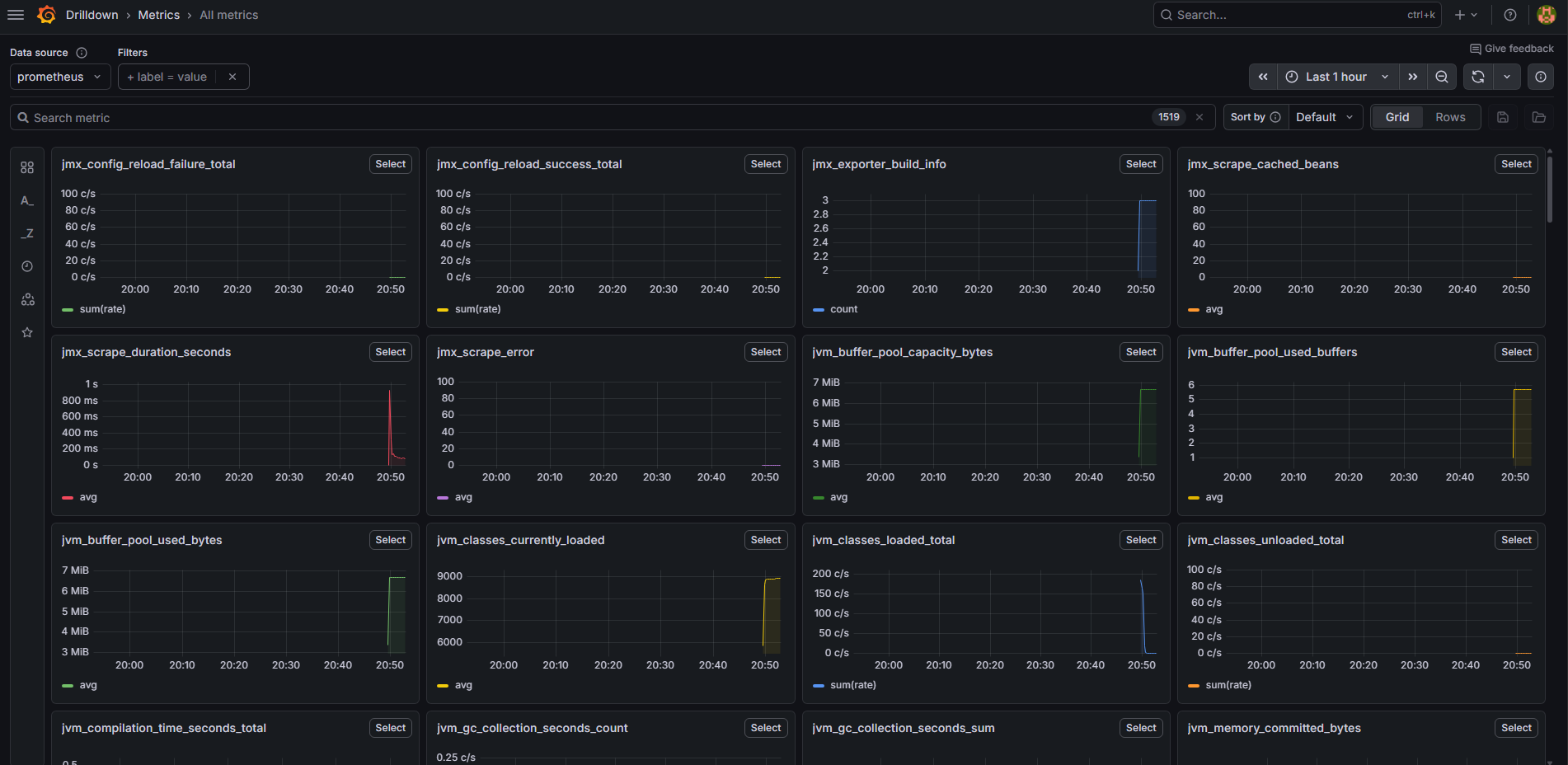Open the help question mark icon
The image size is (1568, 765).
[1509, 15]
